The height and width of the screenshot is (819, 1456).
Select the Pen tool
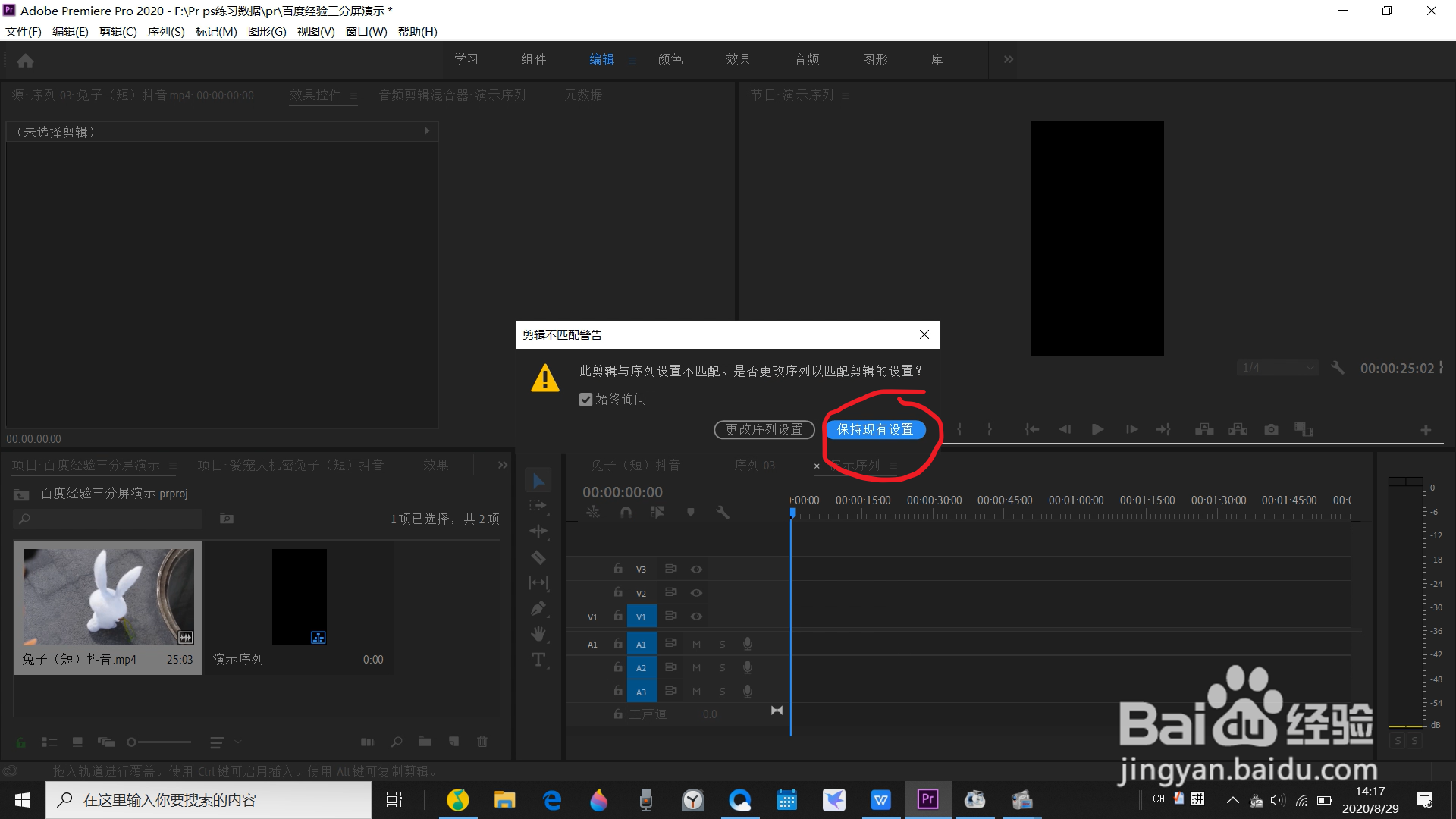point(538,608)
